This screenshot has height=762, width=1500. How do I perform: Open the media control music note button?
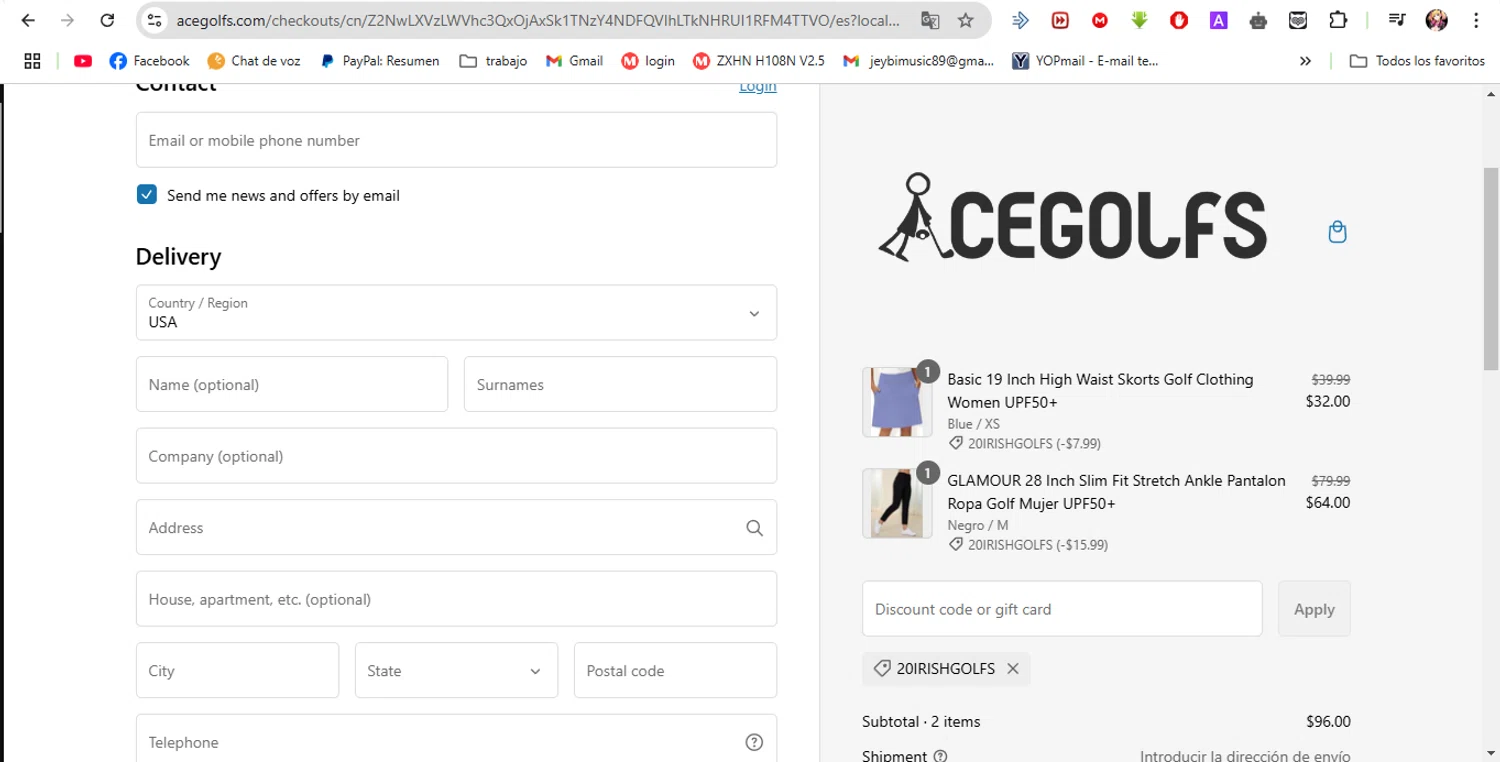[1397, 20]
